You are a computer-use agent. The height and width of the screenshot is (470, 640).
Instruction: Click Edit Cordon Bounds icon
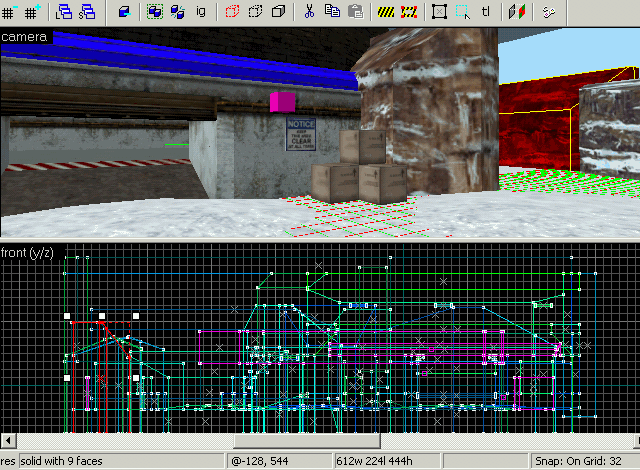[x=409, y=12]
